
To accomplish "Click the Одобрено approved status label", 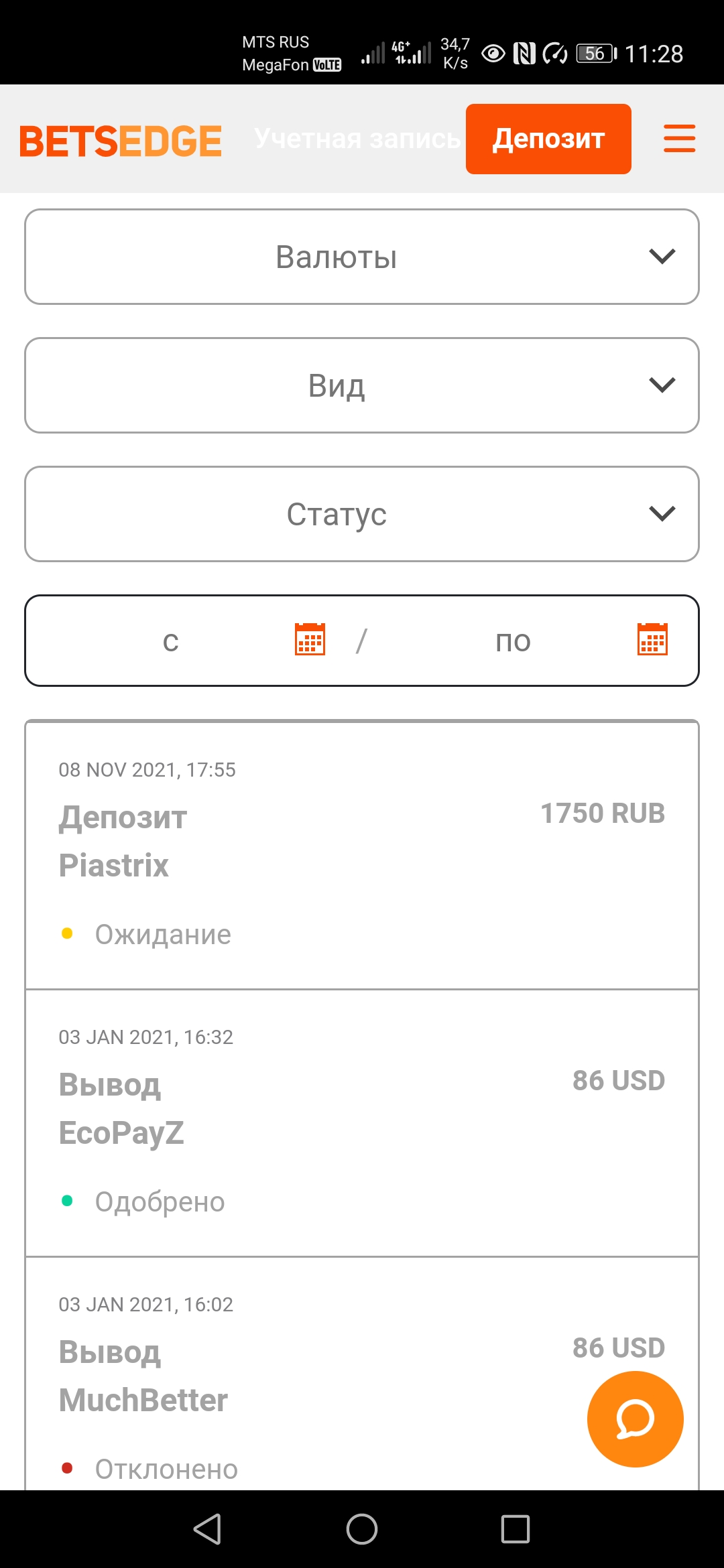I will coord(160,1201).
